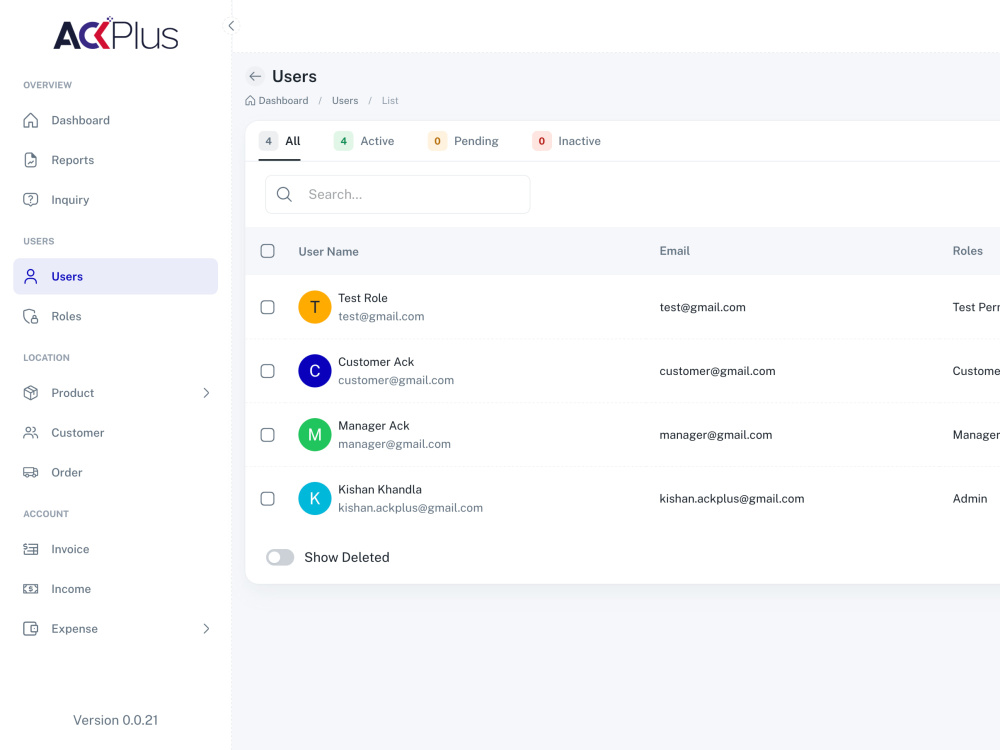Toggle the Show Deleted switch
The width and height of the screenshot is (1000, 750).
(x=280, y=557)
